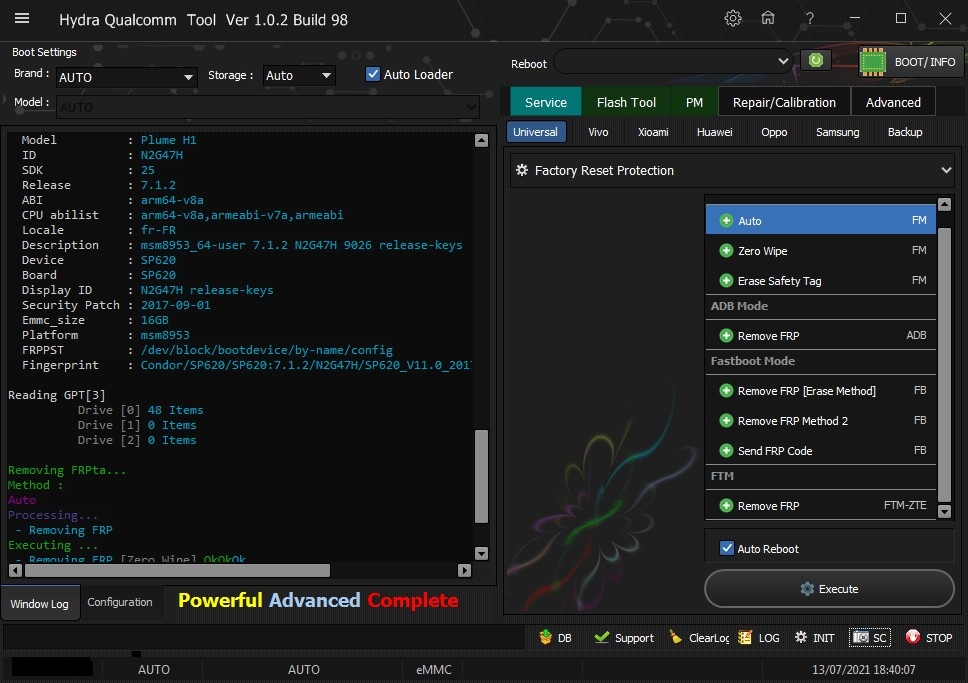Image resolution: width=968 pixels, height=683 pixels.
Task: Click the home icon in title bar
Action: pos(768,19)
